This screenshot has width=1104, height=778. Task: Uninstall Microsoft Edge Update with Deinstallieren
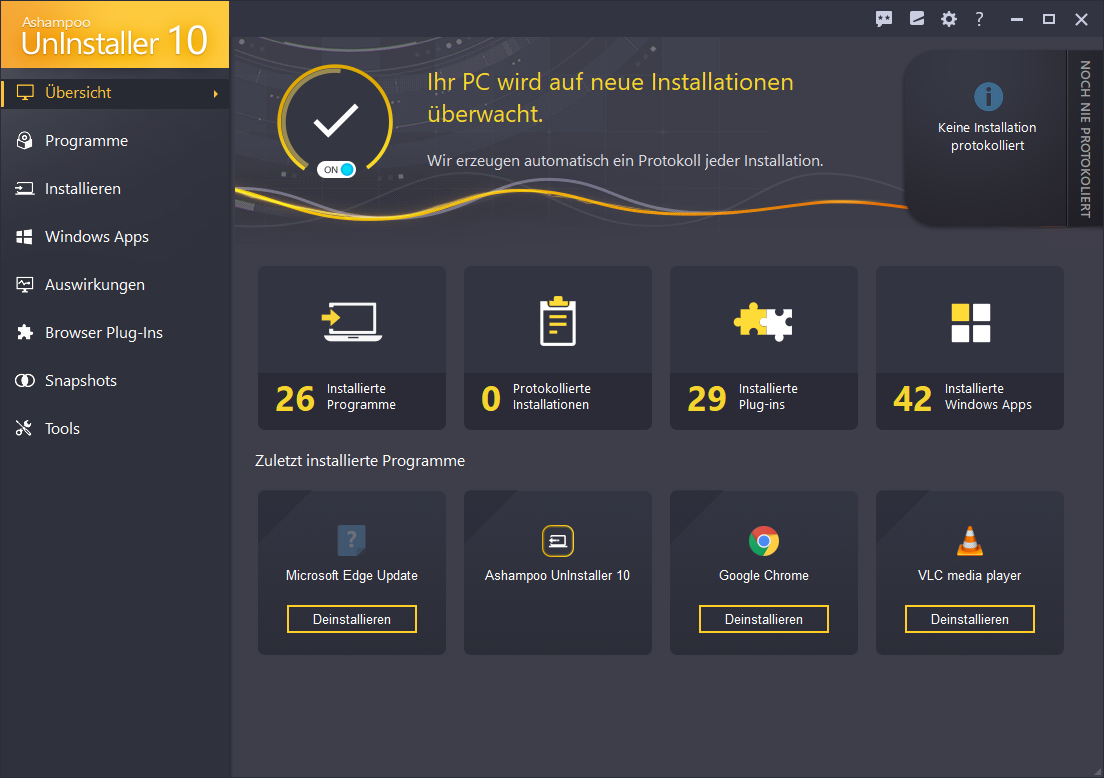[351, 619]
